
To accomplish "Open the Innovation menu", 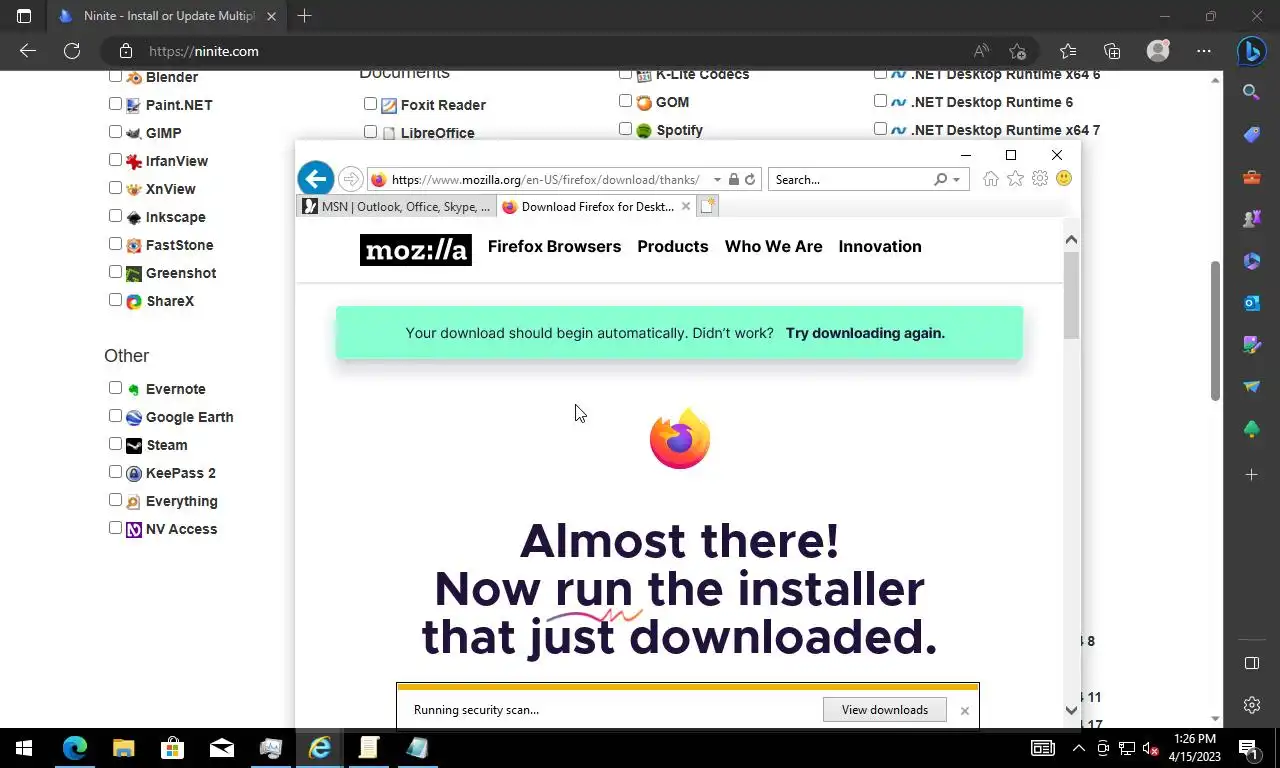I will [880, 246].
